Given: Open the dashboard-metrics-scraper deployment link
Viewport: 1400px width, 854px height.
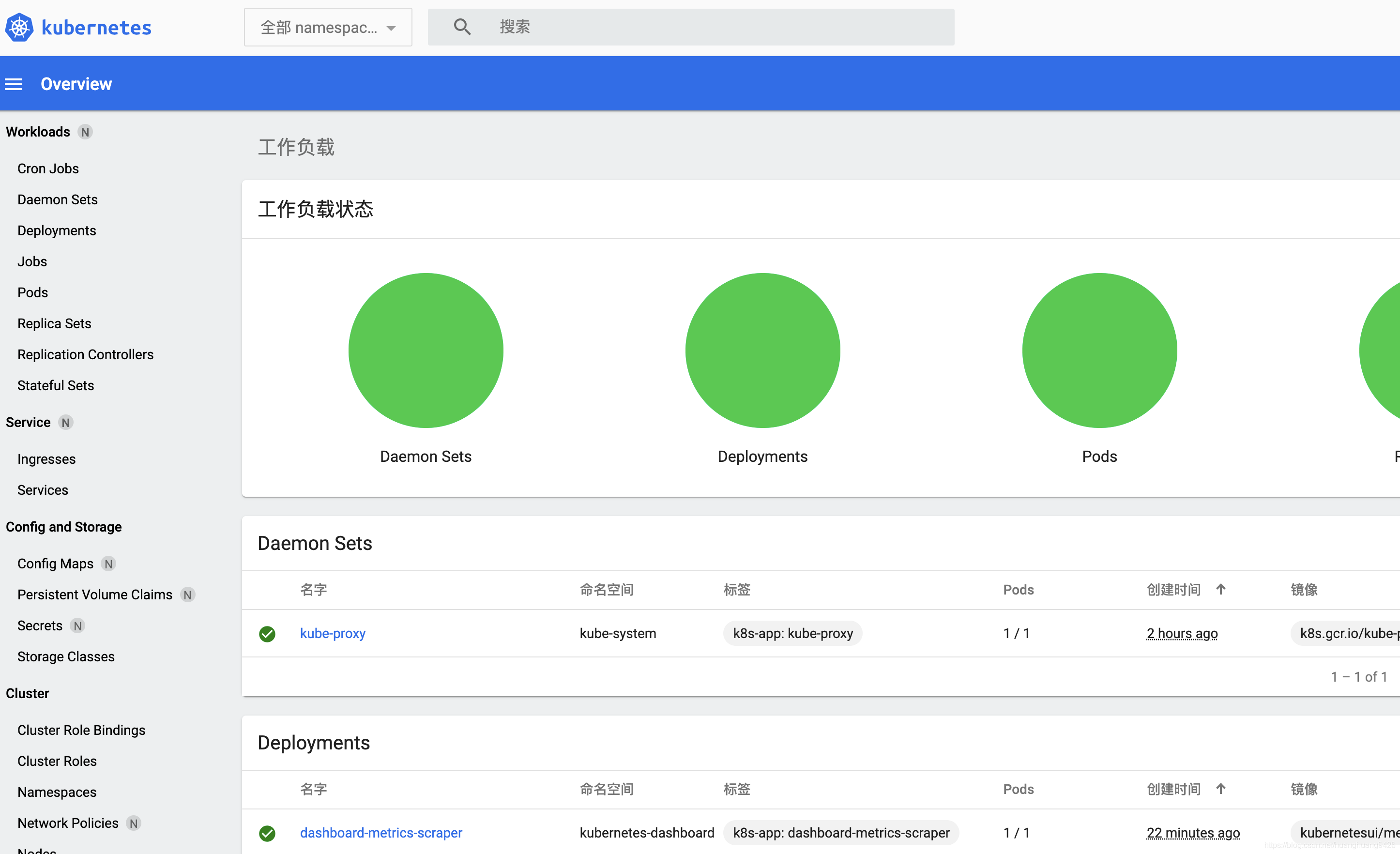Looking at the screenshot, I should click(x=380, y=833).
